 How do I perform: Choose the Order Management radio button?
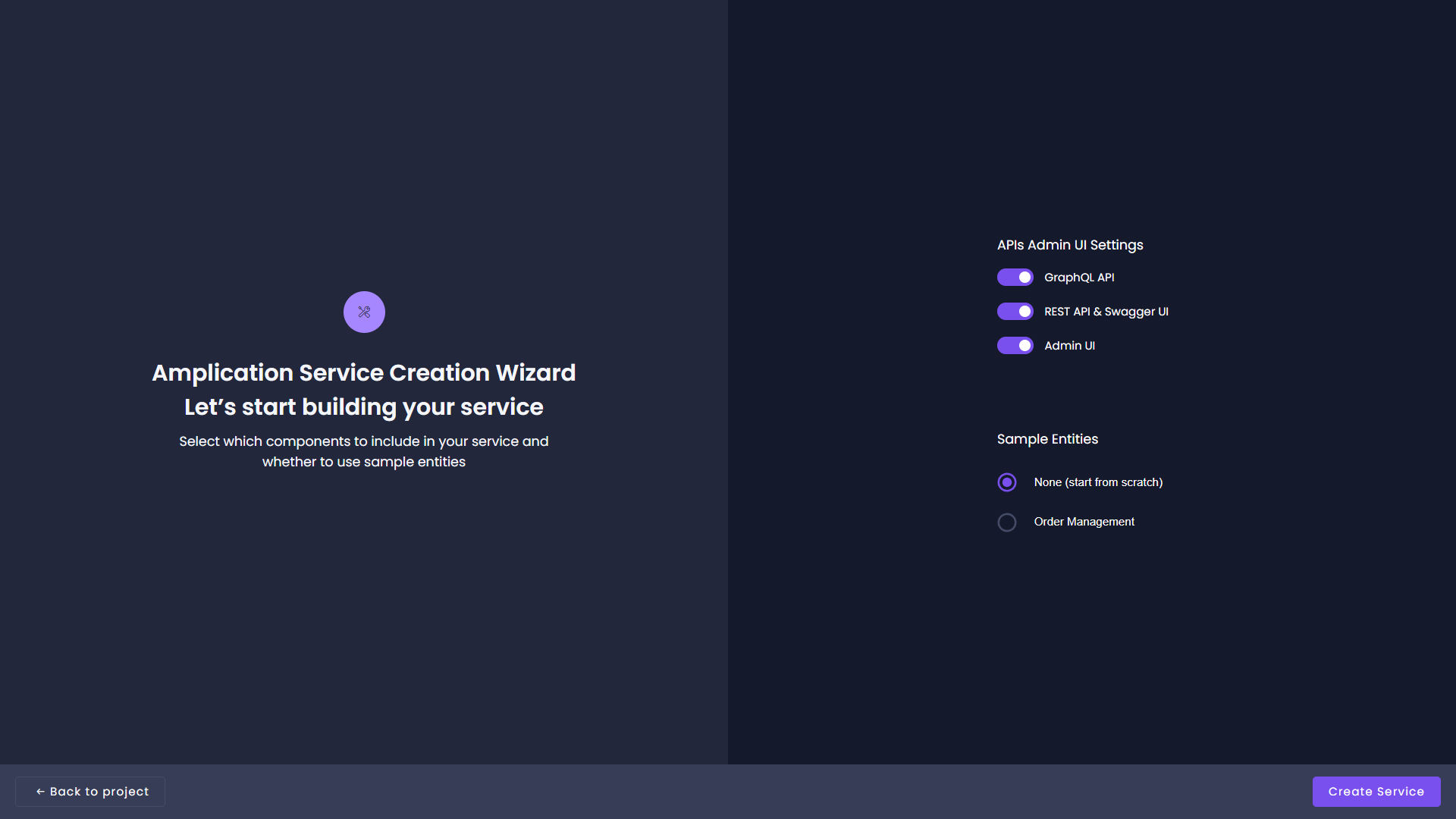[x=1006, y=522]
